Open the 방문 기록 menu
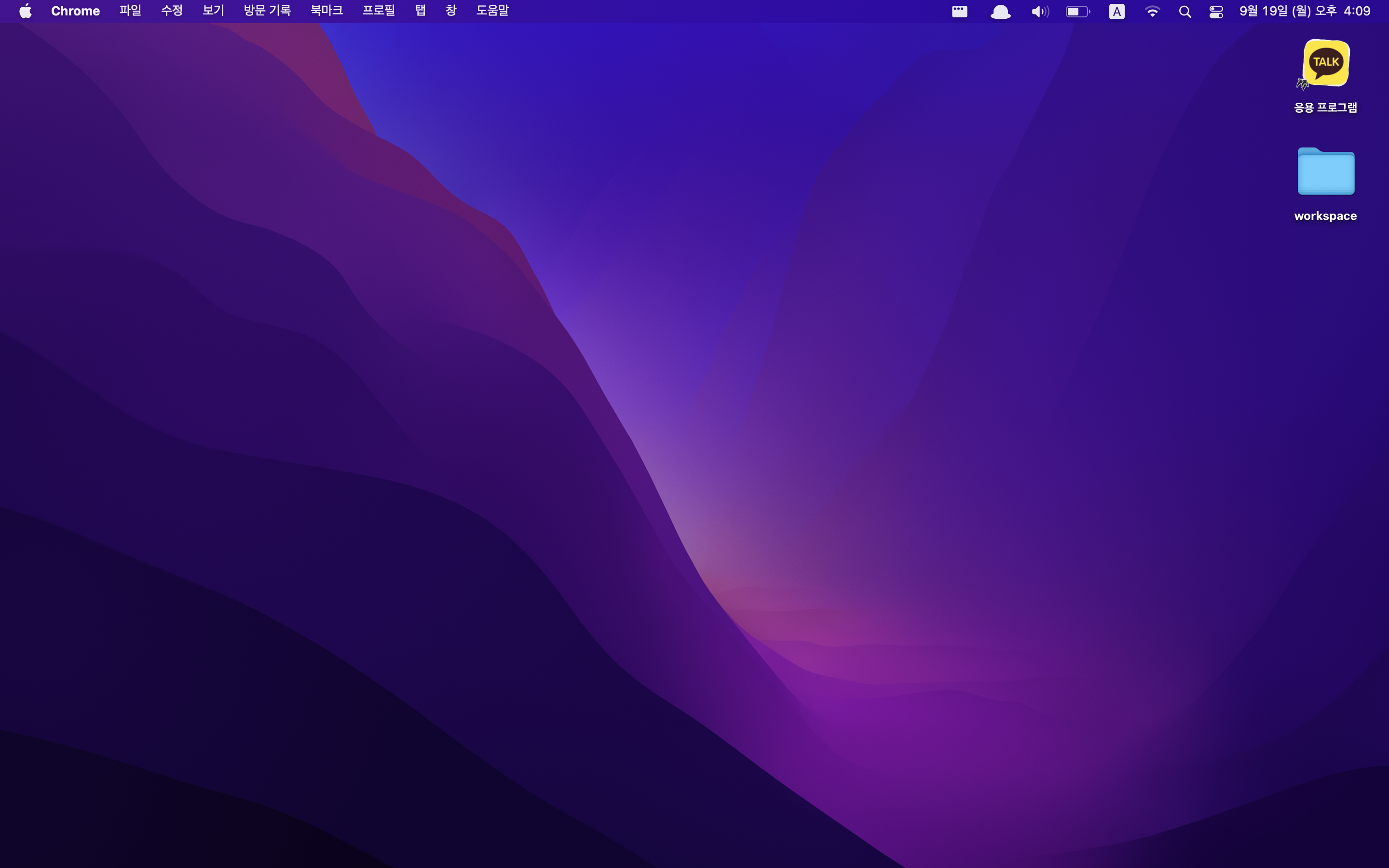 (267, 11)
